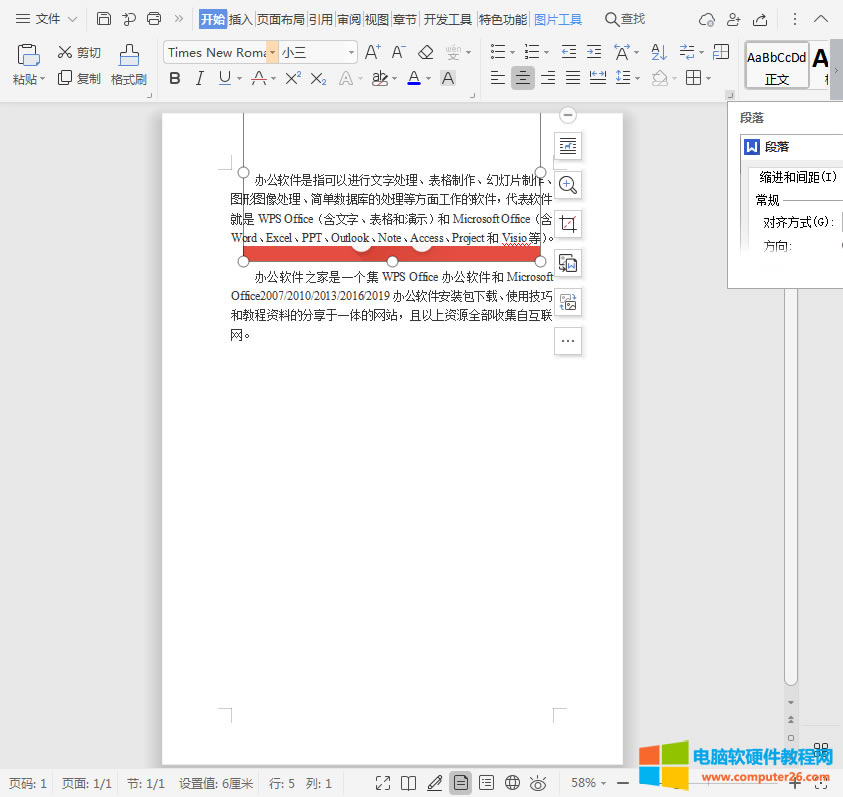Click the sort icon in paragraph group
The height and width of the screenshot is (797, 843).
click(x=659, y=52)
